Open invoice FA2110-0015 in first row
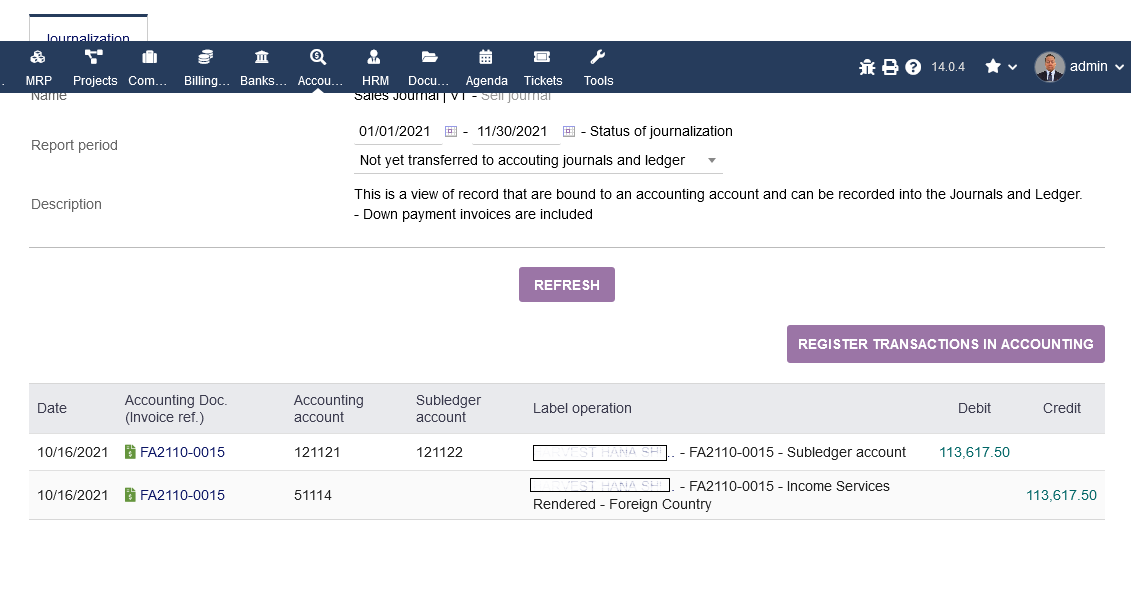1131x608 pixels. coord(182,452)
